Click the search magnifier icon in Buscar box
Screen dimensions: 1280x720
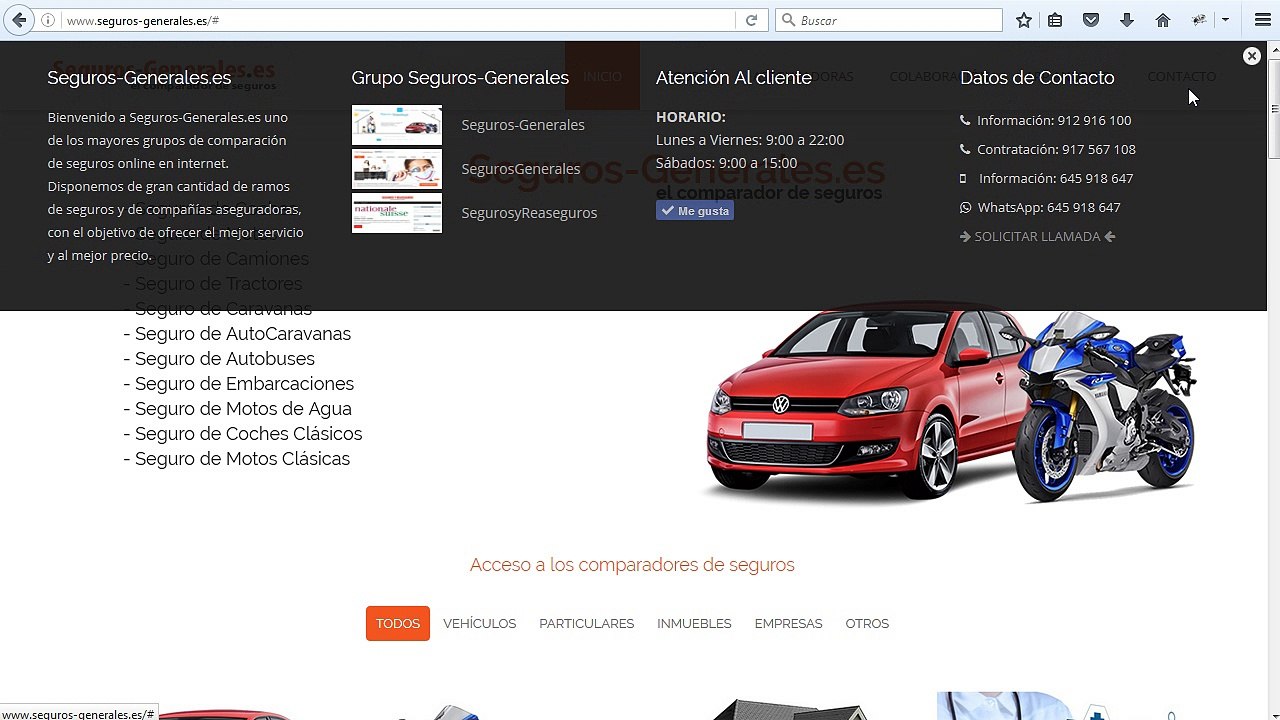pos(788,20)
